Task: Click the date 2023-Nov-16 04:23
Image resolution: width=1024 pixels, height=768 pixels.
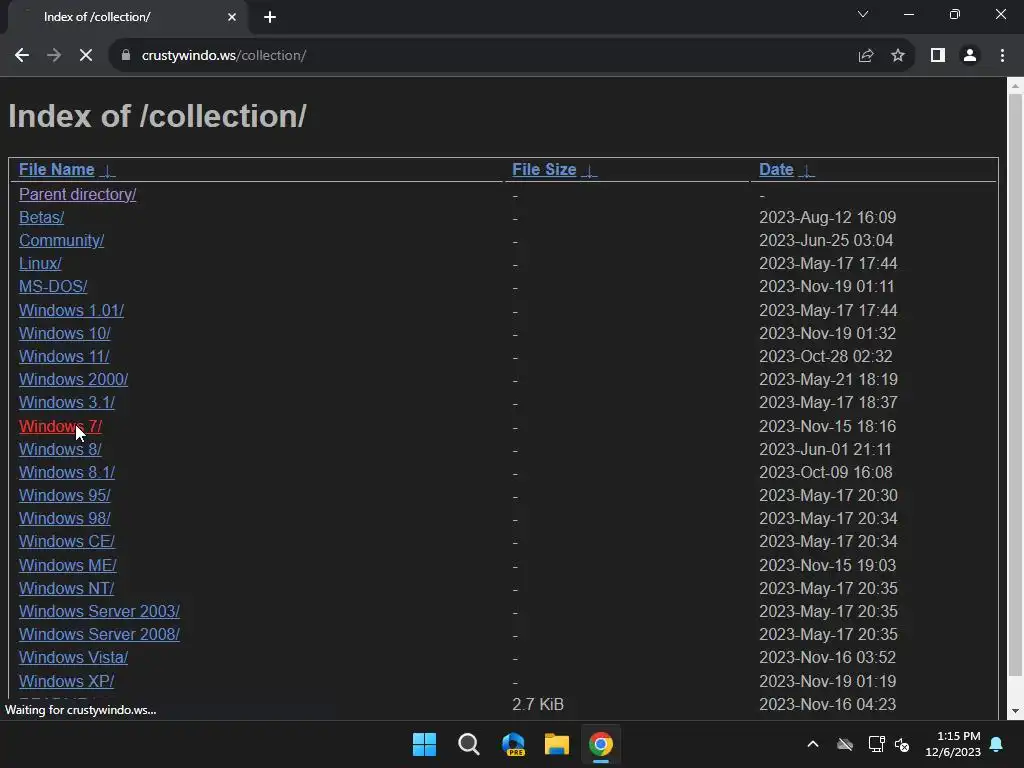Action: (x=827, y=705)
